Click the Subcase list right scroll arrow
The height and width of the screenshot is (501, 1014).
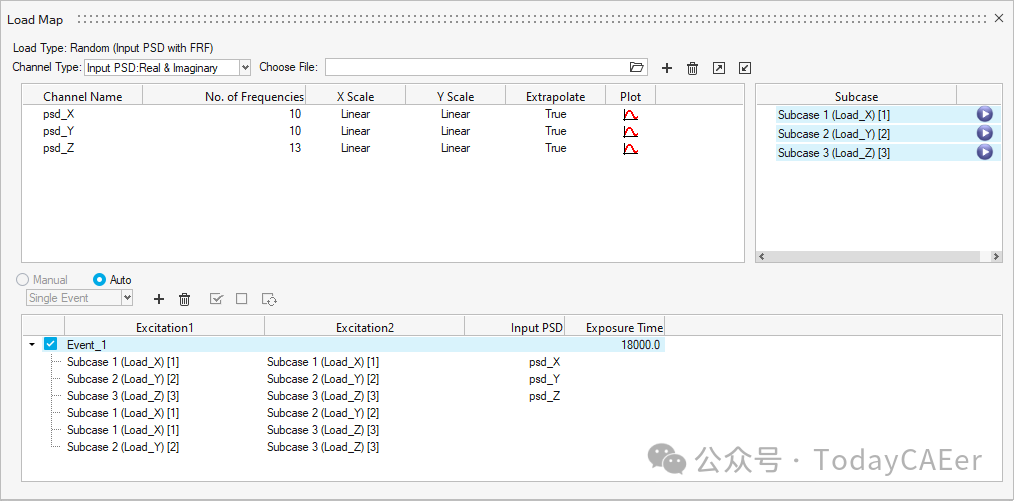pyautogui.click(x=997, y=257)
